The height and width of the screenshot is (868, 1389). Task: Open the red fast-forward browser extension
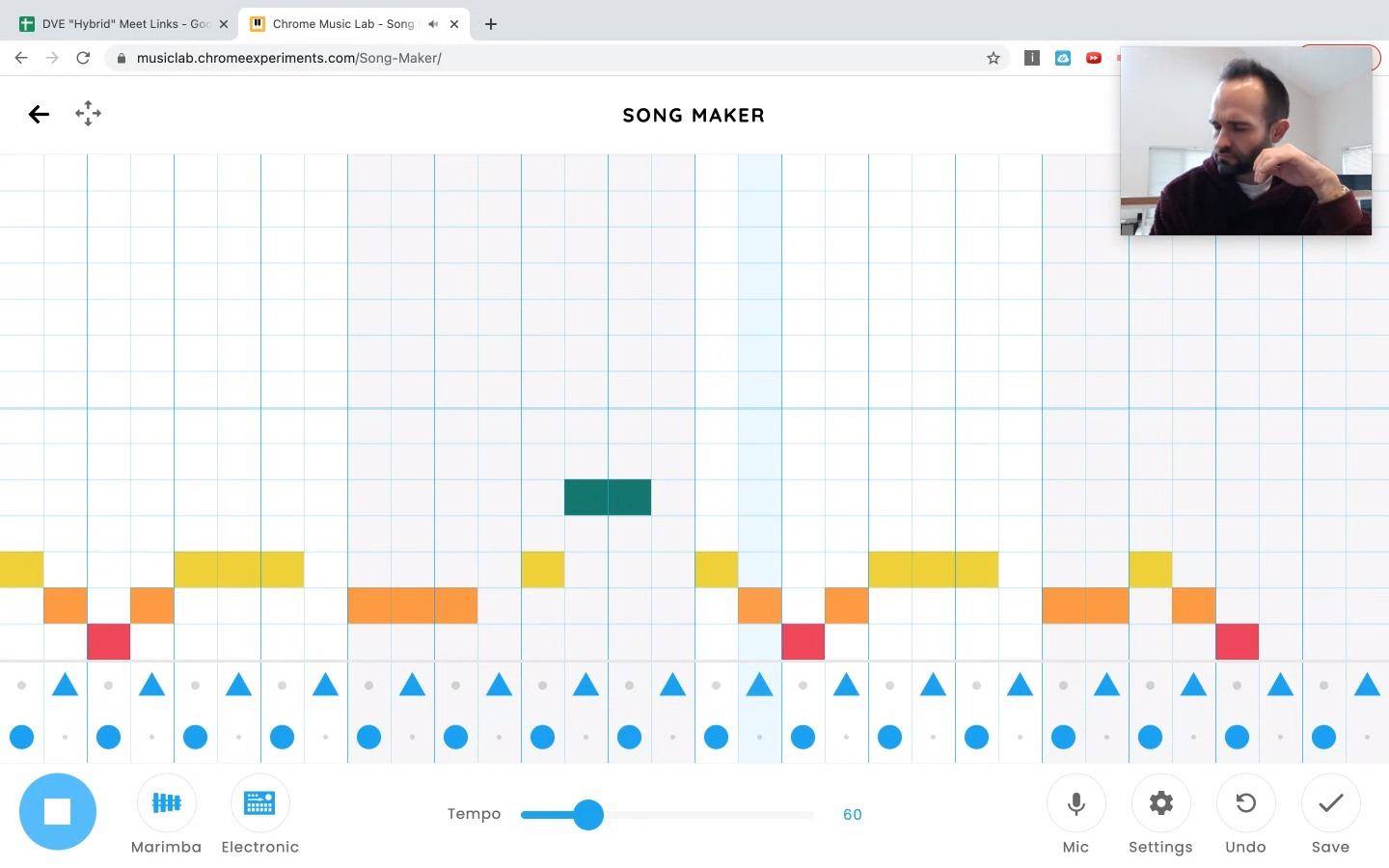pos(1094,58)
